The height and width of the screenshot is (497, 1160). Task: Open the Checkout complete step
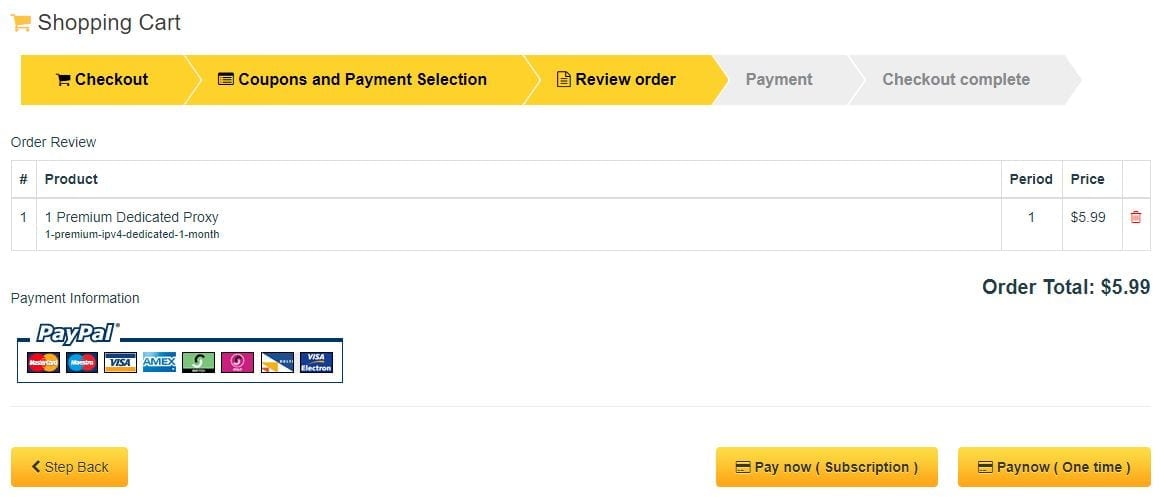pyautogui.click(x=956, y=80)
